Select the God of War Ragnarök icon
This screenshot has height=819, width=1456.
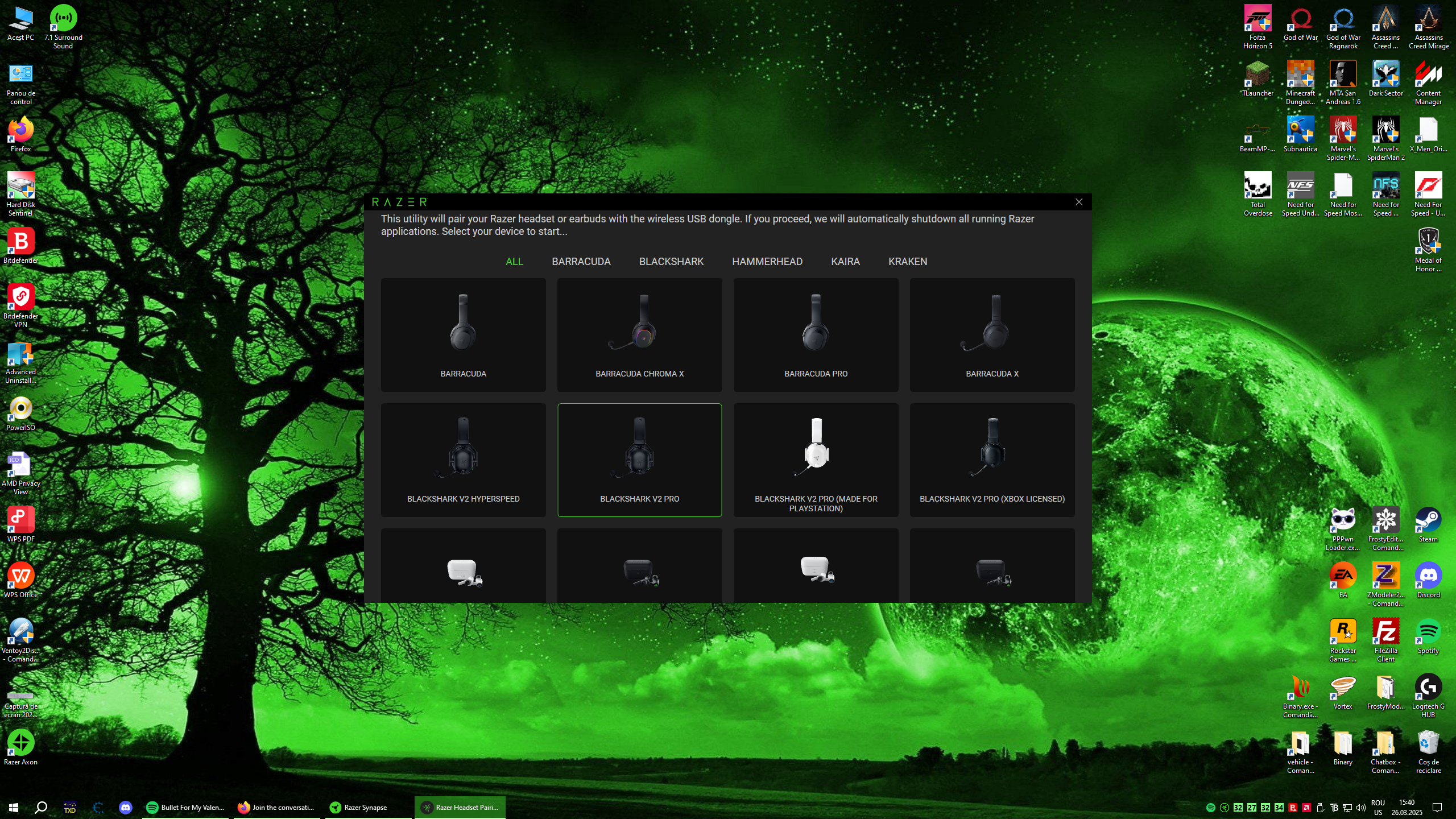[1343, 26]
